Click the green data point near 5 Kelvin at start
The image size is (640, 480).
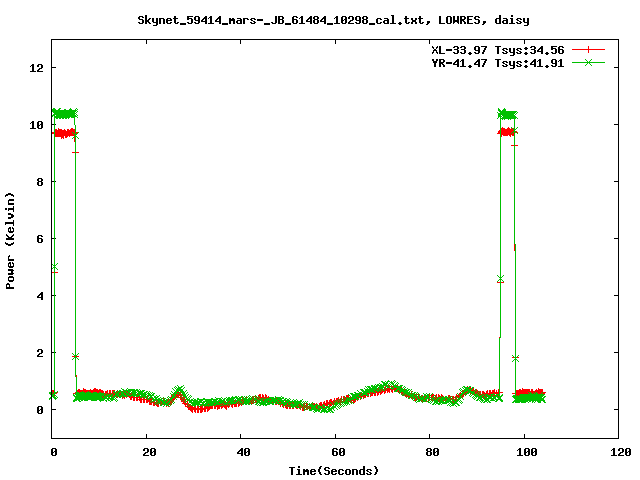[54, 267]
